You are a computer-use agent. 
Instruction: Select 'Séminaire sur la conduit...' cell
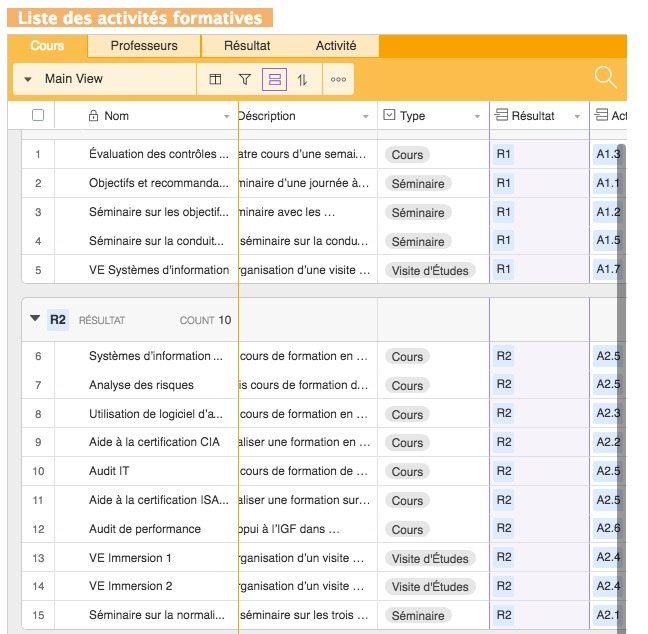point(146,241)
